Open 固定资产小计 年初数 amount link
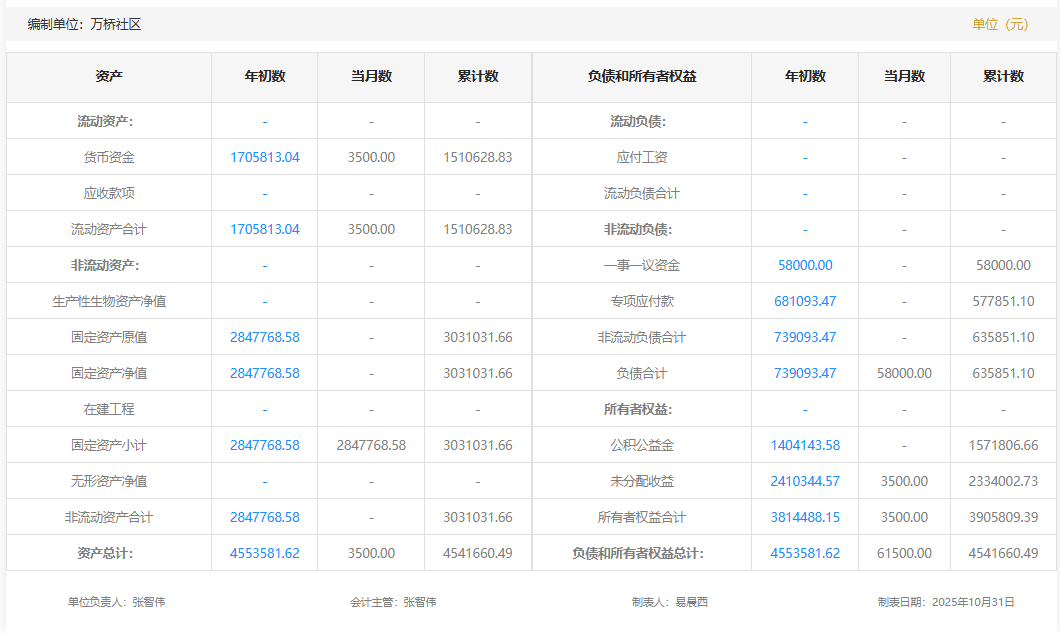Viewport: 1060px width, 633px height. pyautogui.click(x=265, y=445)
